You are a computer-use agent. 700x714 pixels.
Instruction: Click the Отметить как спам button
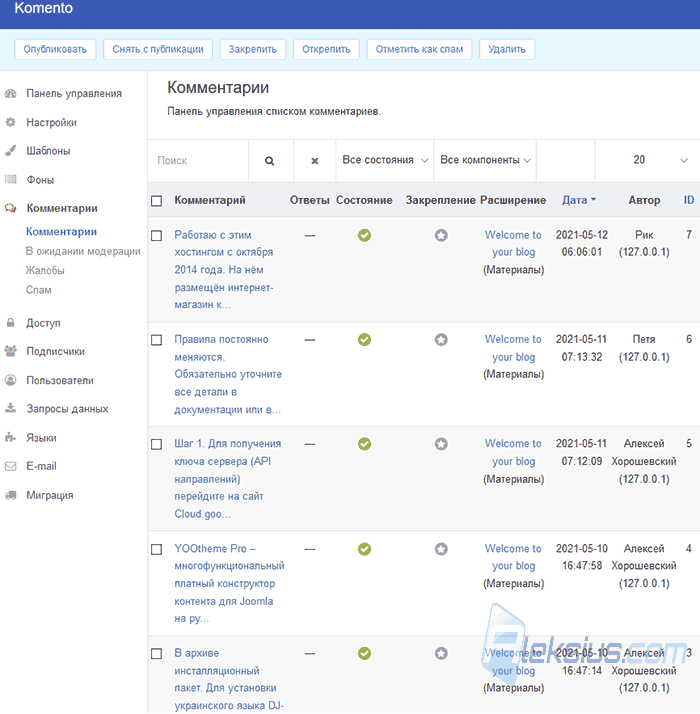pos(419,49)
